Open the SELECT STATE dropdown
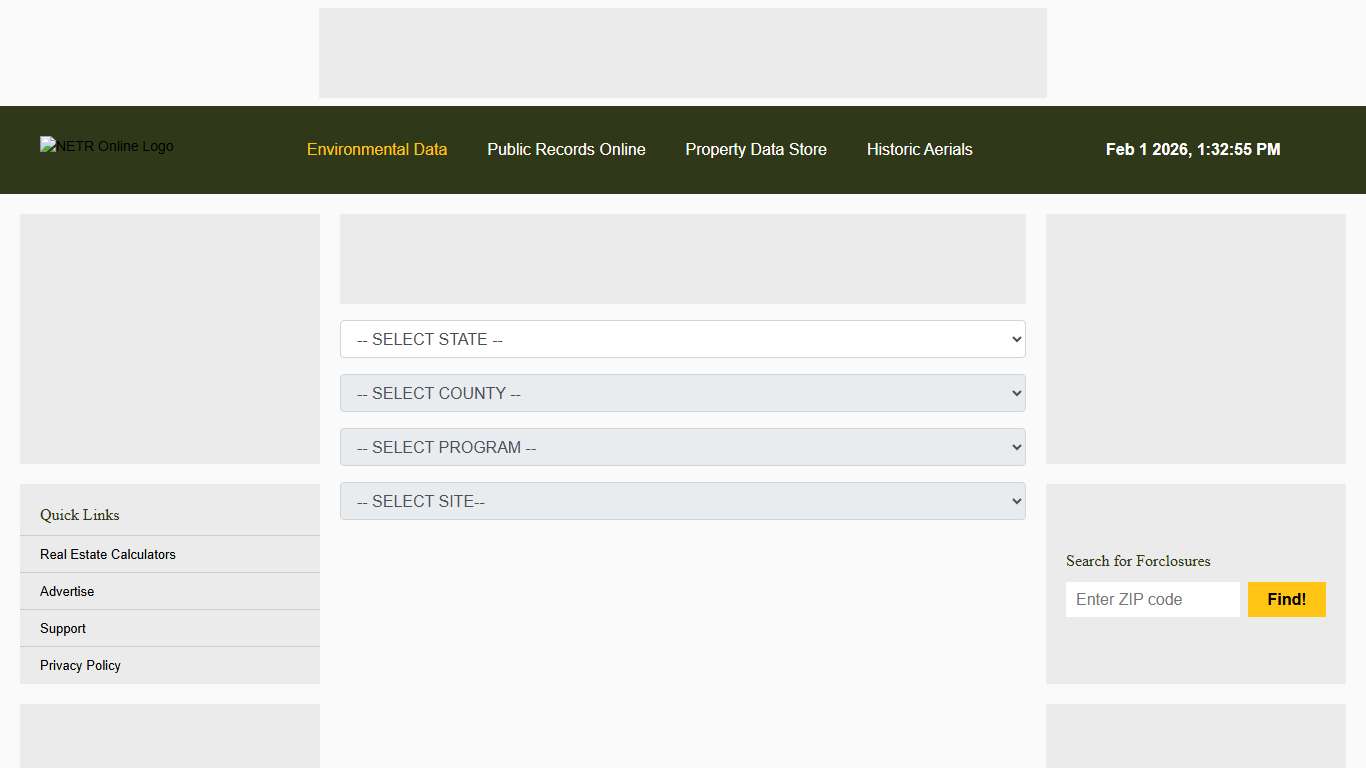The image size is (1366, 768). tap(683, 339)
